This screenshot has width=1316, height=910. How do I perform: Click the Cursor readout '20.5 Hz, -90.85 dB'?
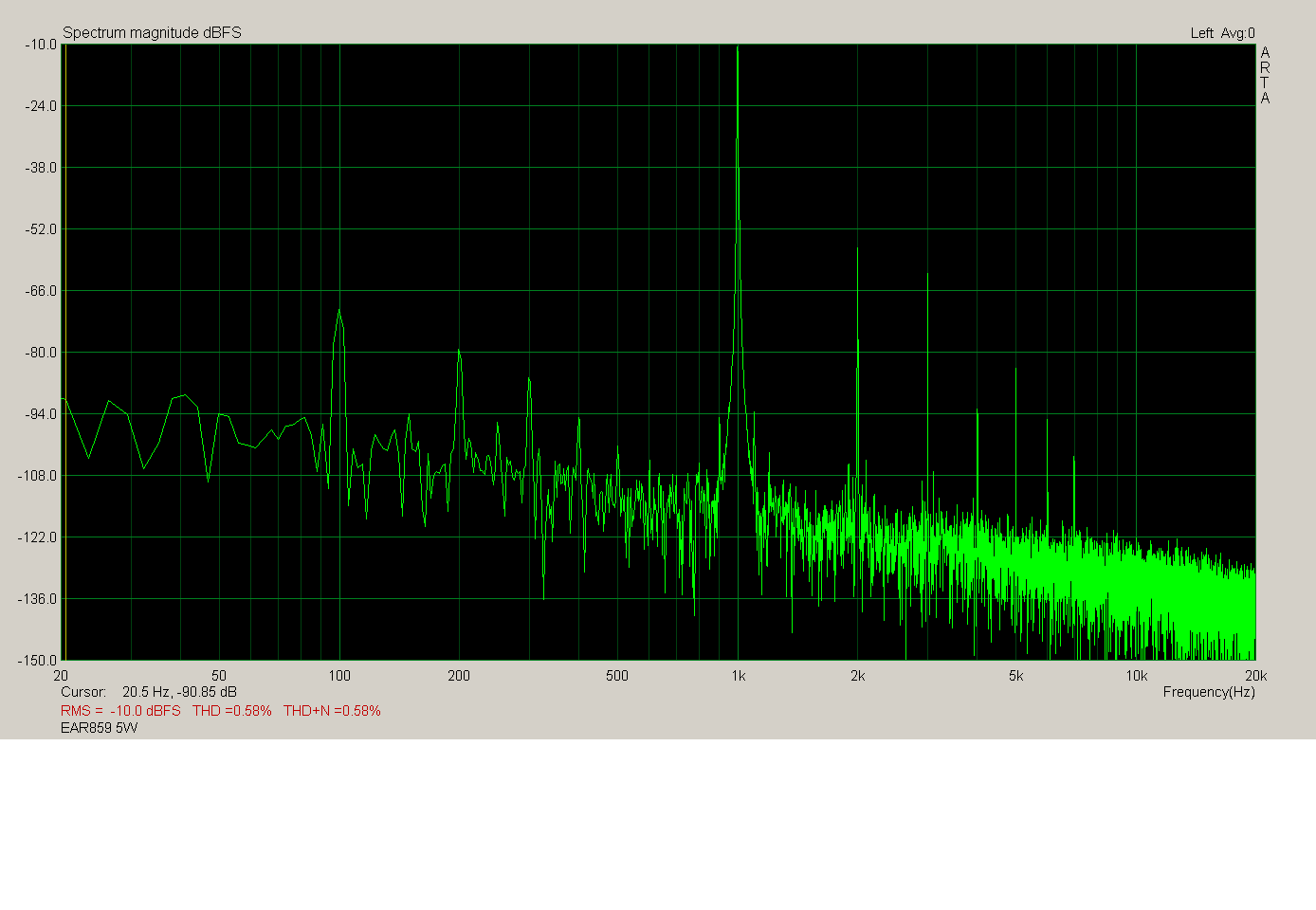coord(179,692)
